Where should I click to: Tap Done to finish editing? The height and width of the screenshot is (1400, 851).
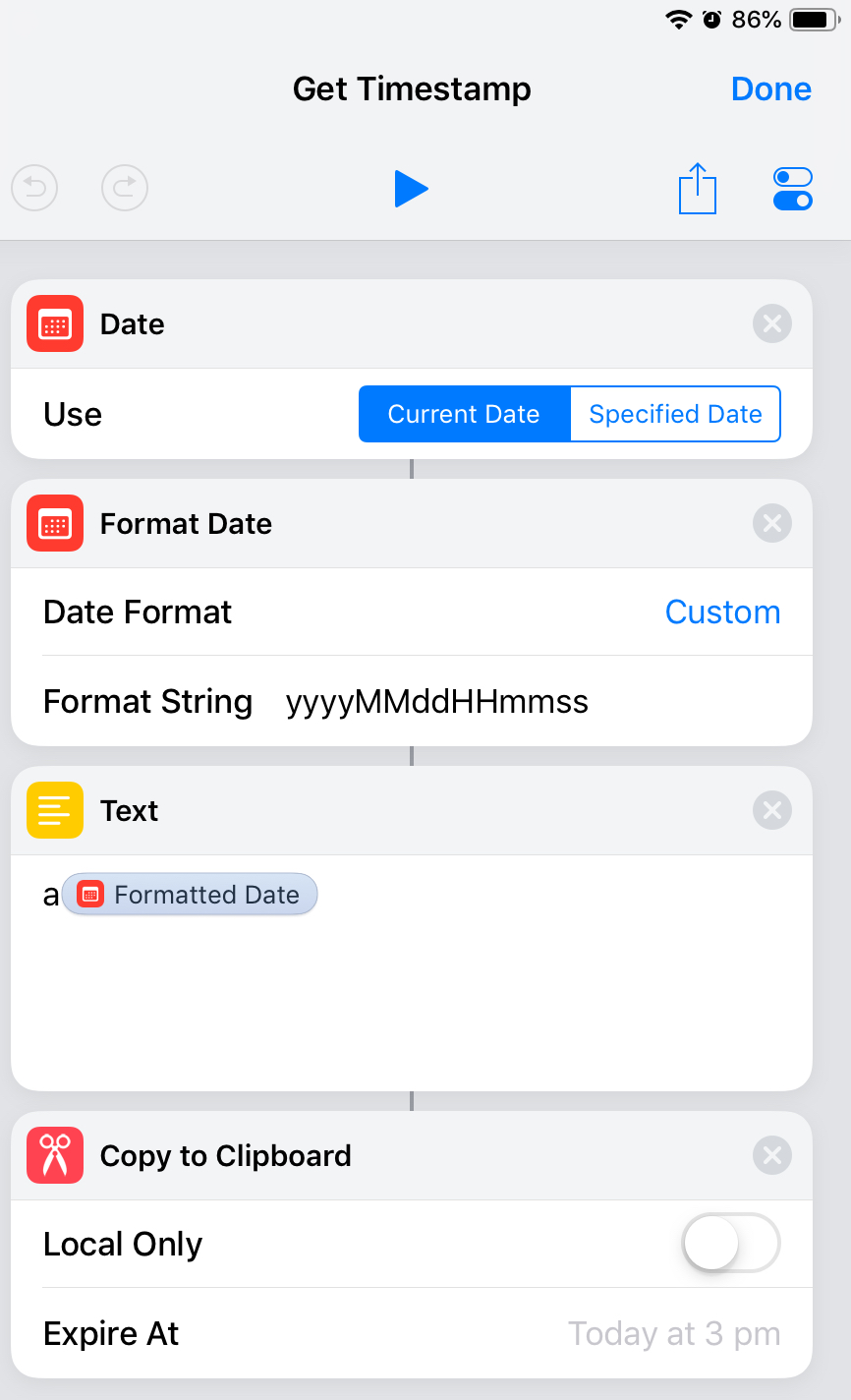770,89
